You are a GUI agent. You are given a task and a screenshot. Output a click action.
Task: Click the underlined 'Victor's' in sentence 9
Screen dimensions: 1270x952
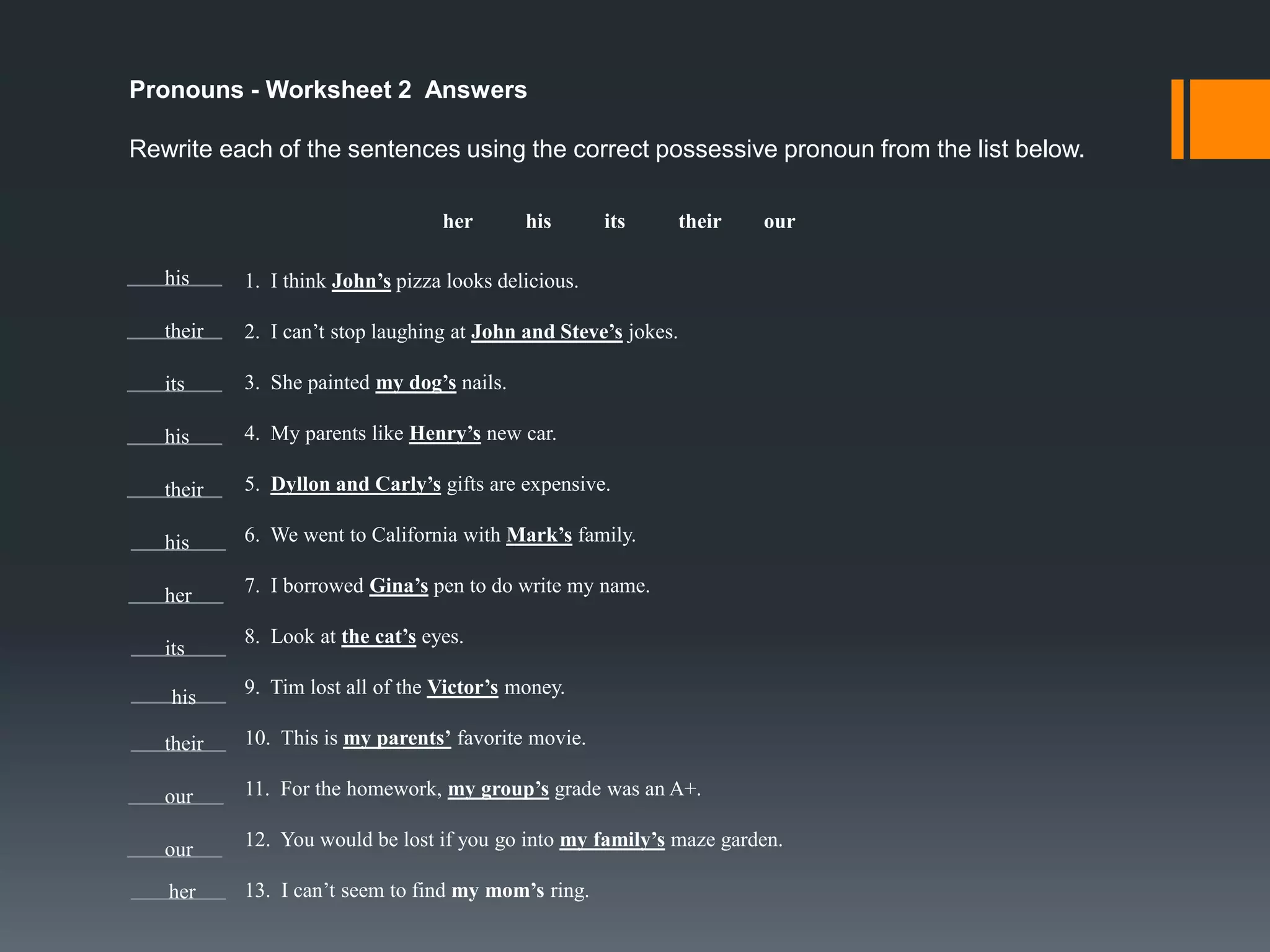463,688
